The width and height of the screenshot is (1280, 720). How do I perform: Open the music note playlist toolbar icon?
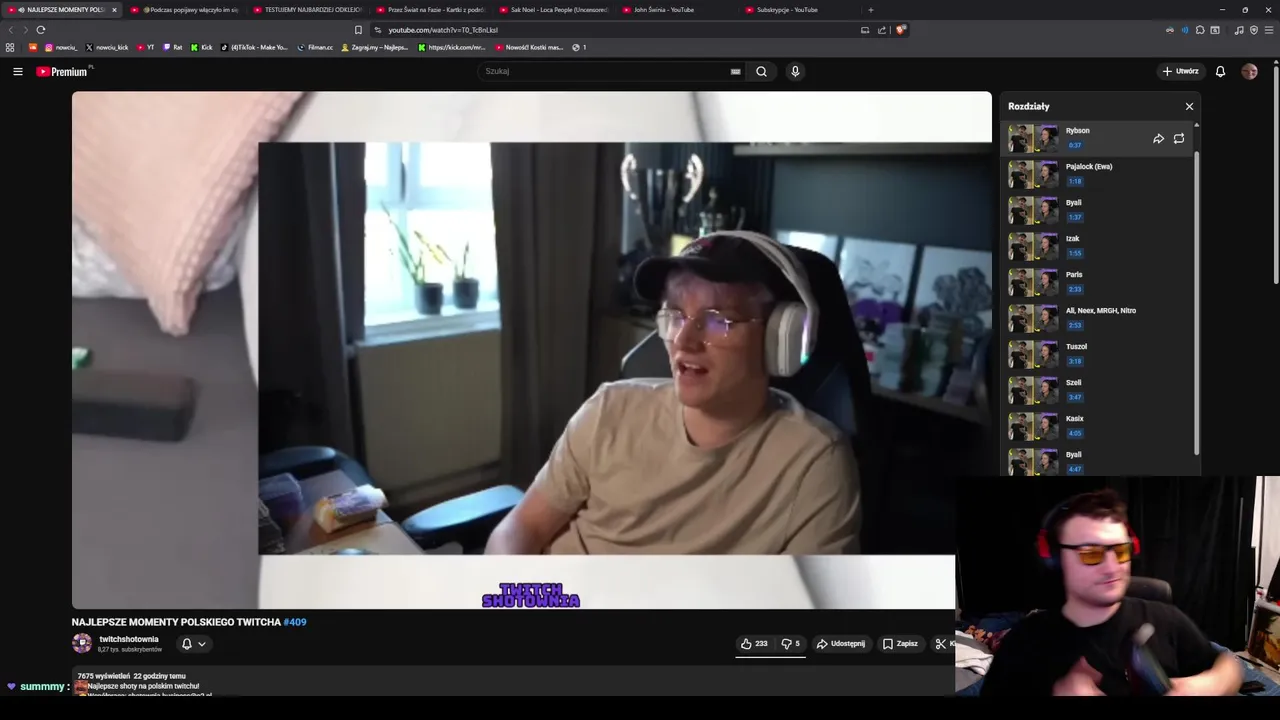(x=1239, y=30)
